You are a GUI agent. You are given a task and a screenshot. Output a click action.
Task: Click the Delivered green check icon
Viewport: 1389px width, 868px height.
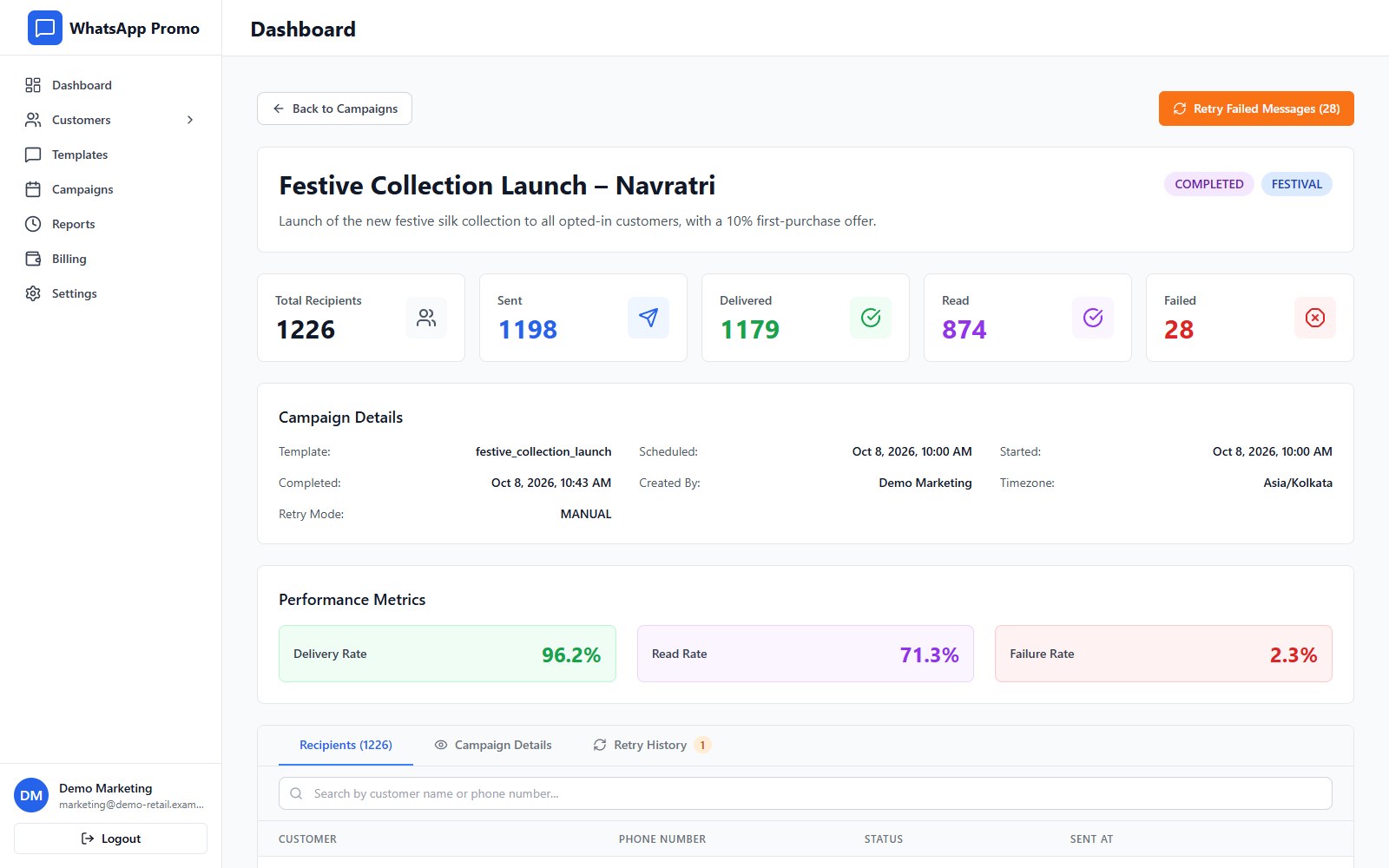[x=871, y=318]
